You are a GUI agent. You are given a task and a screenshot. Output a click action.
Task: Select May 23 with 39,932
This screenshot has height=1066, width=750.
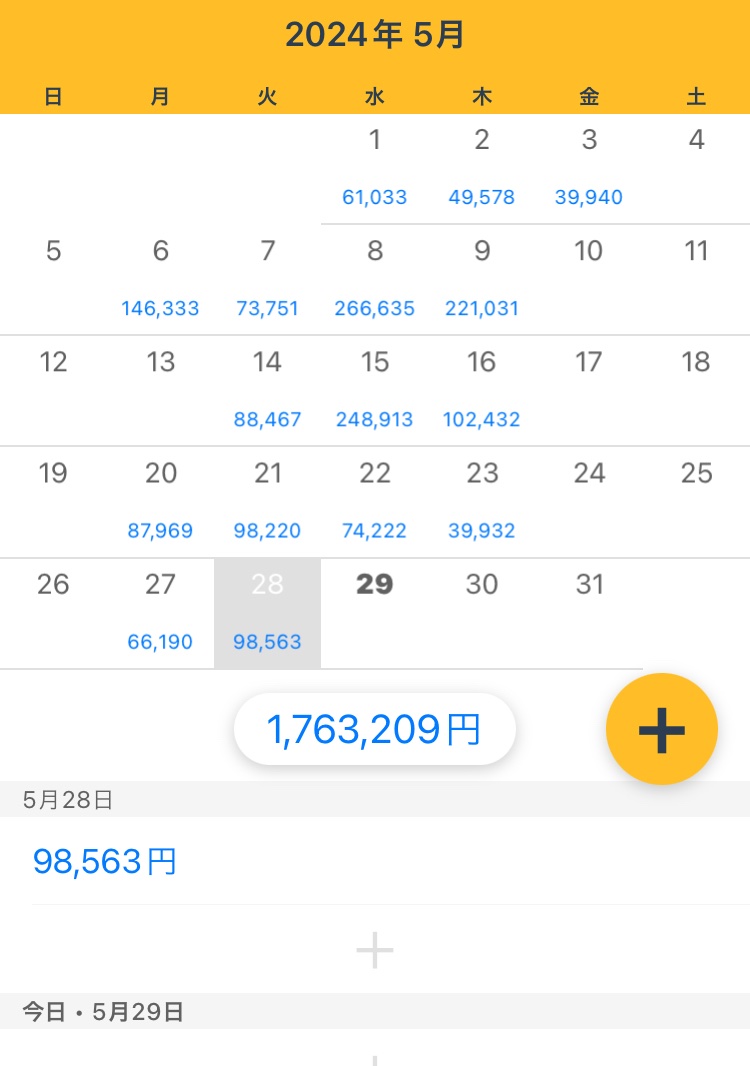(x=482, y=502)
